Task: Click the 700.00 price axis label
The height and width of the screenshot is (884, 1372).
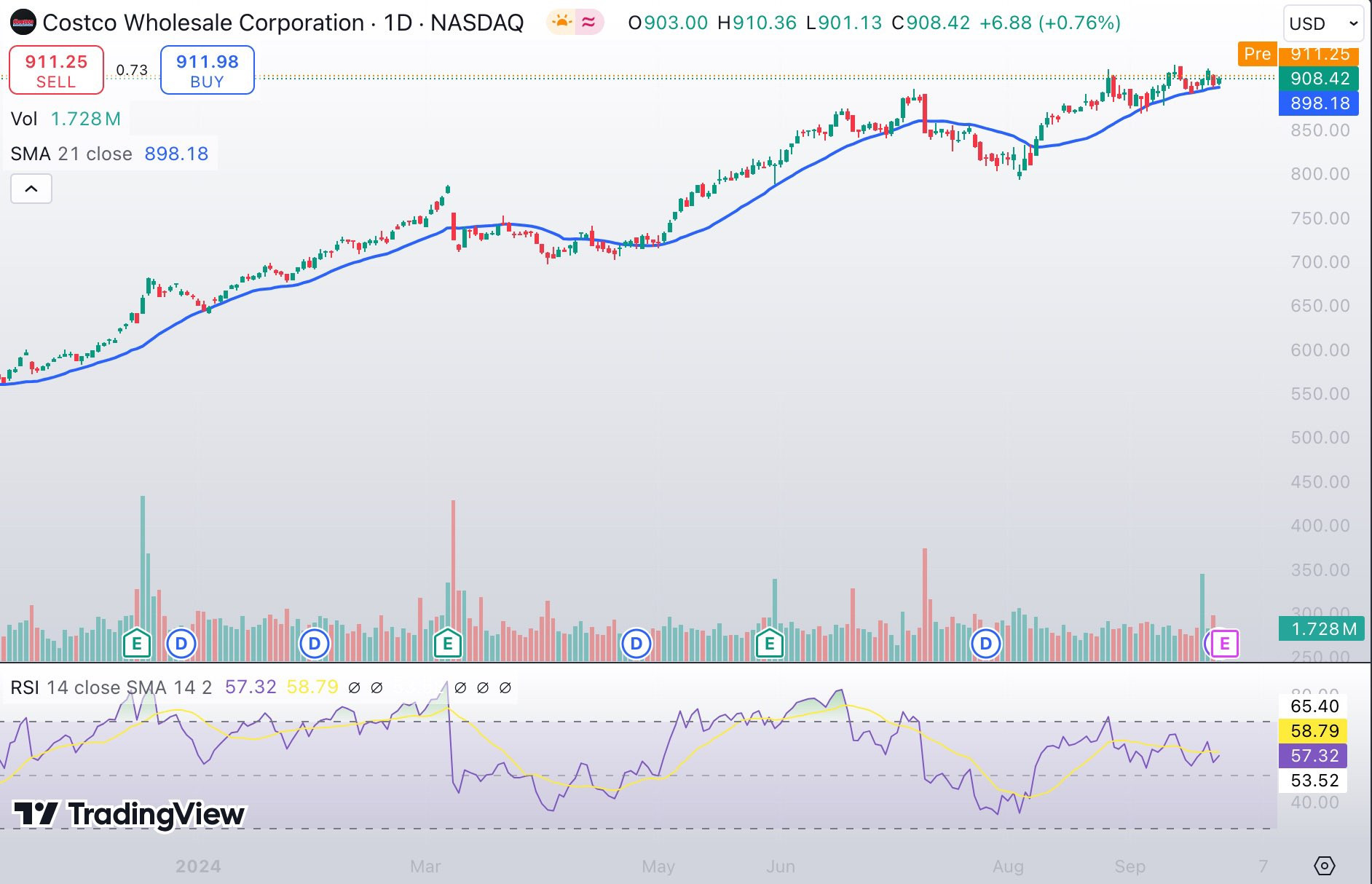Action: coord(1320,262)
